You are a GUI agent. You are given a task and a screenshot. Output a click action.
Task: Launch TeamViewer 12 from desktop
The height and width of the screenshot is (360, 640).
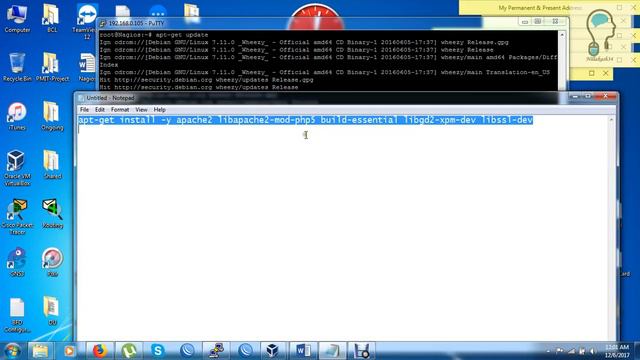coord(86,21)
